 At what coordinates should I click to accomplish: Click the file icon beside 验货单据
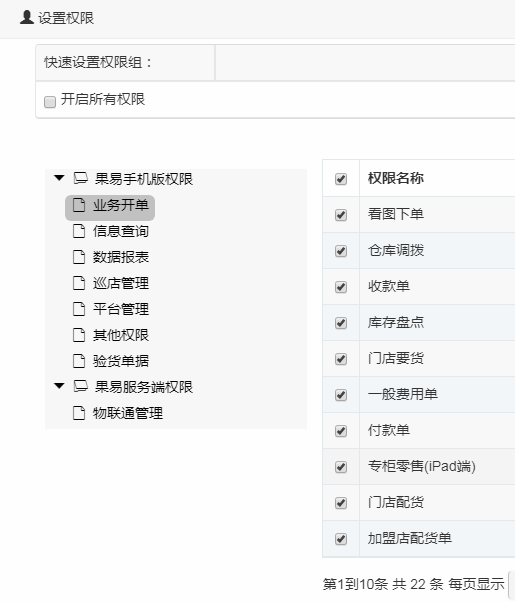pos(79,361)
